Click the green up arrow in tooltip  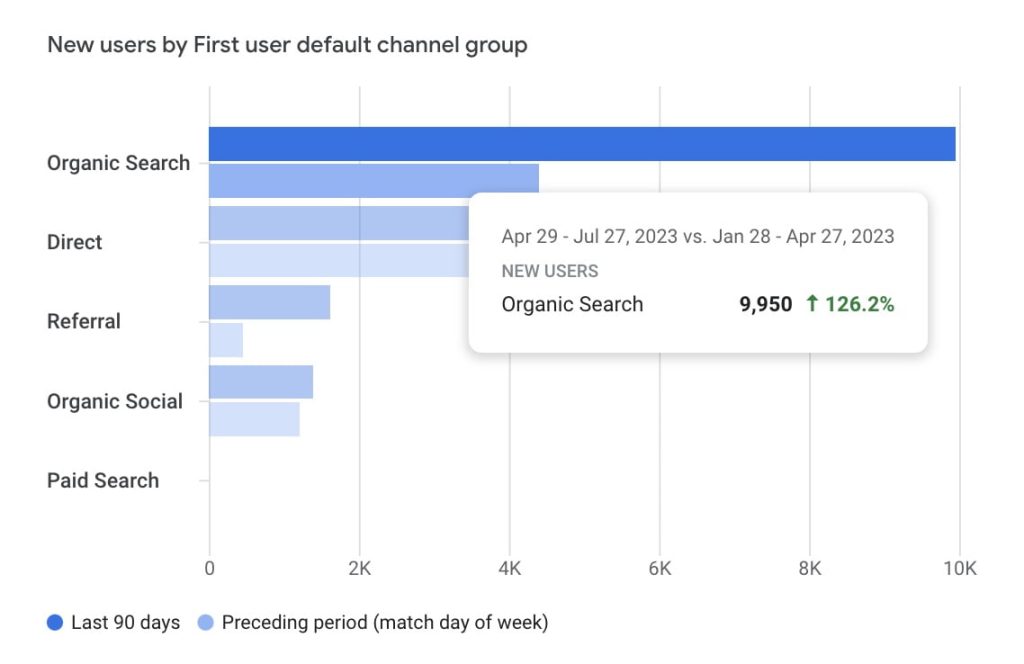pos(812,304)
